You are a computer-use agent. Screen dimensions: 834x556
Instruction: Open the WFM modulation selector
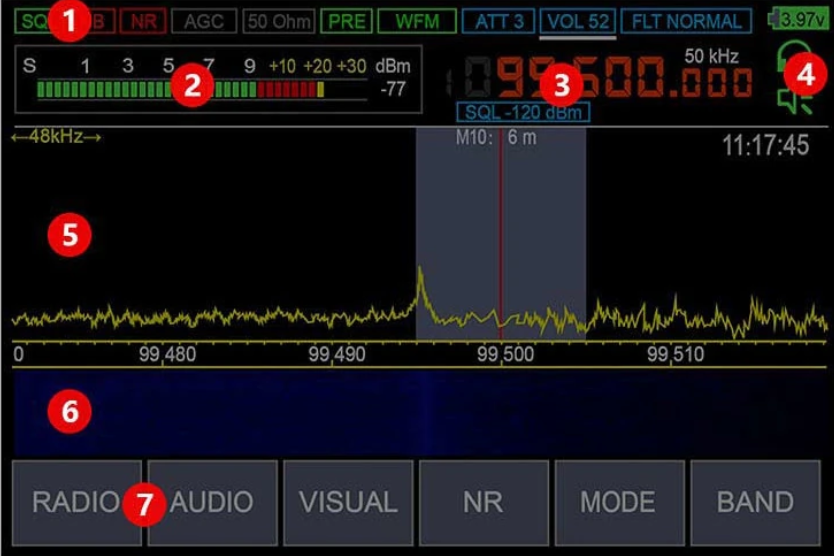point(417,21)
